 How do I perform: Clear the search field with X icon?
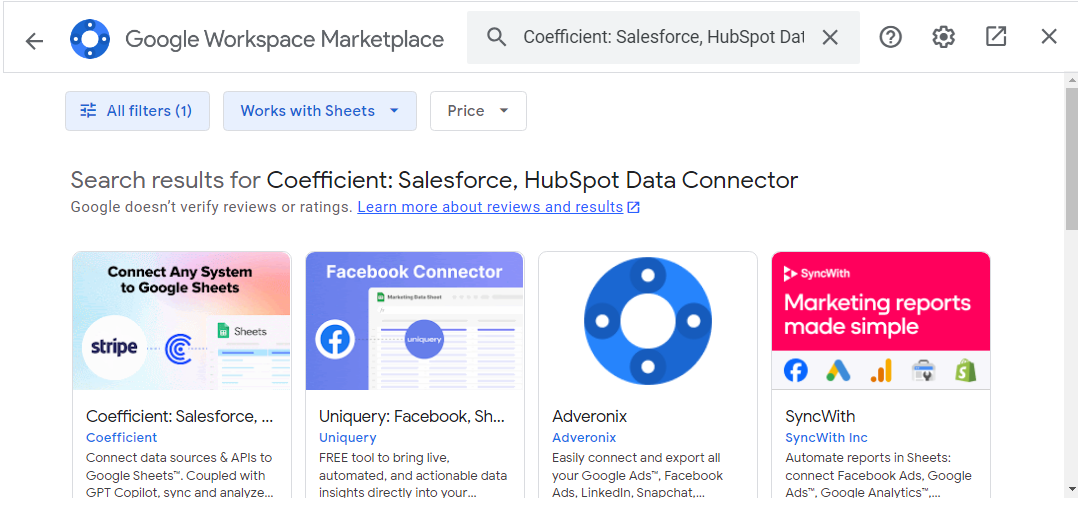click(830, 38)
